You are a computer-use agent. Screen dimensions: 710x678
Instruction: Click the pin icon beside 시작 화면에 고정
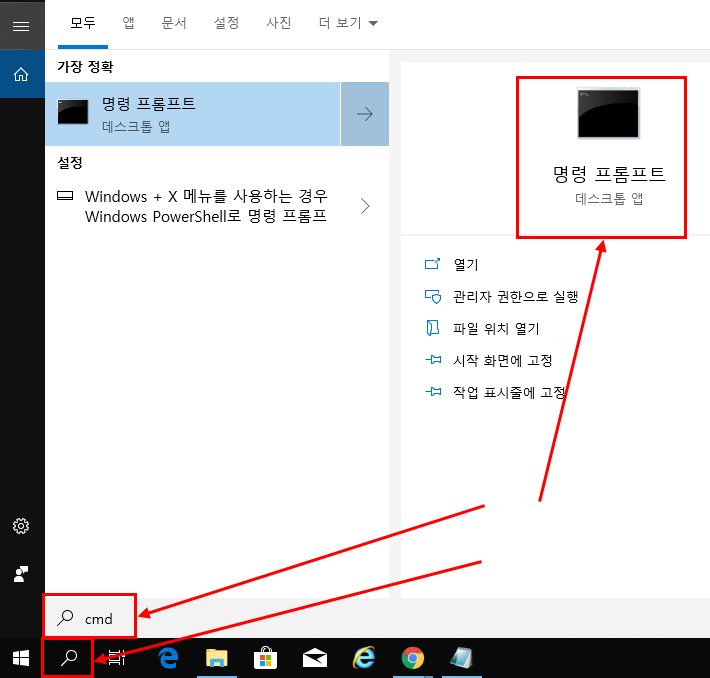(433, 360)
